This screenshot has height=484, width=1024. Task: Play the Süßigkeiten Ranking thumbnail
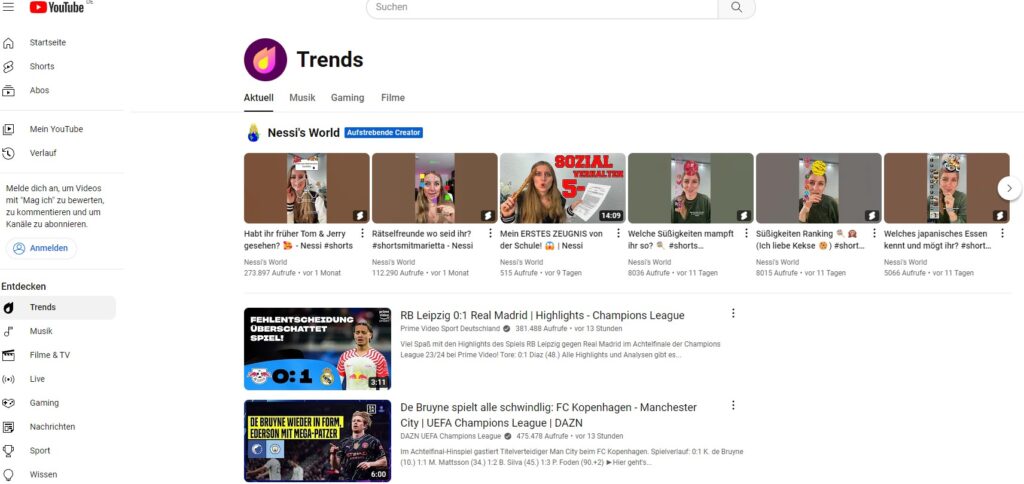tap(819, 188)
